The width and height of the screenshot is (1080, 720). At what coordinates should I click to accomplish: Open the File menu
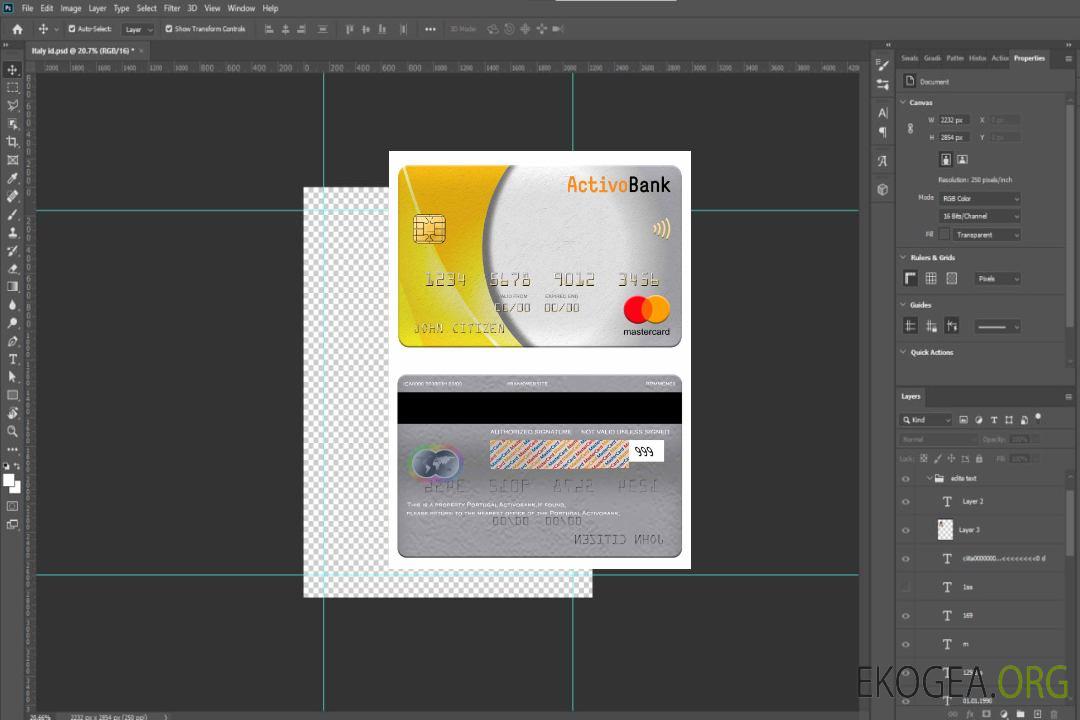(x=28, y=8)
